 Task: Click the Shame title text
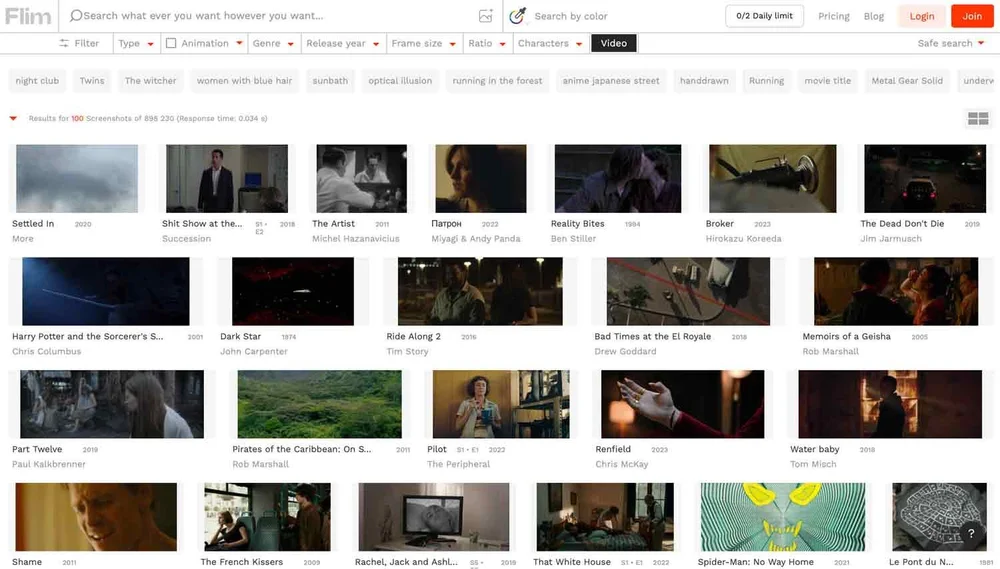[x=27, y=562]
